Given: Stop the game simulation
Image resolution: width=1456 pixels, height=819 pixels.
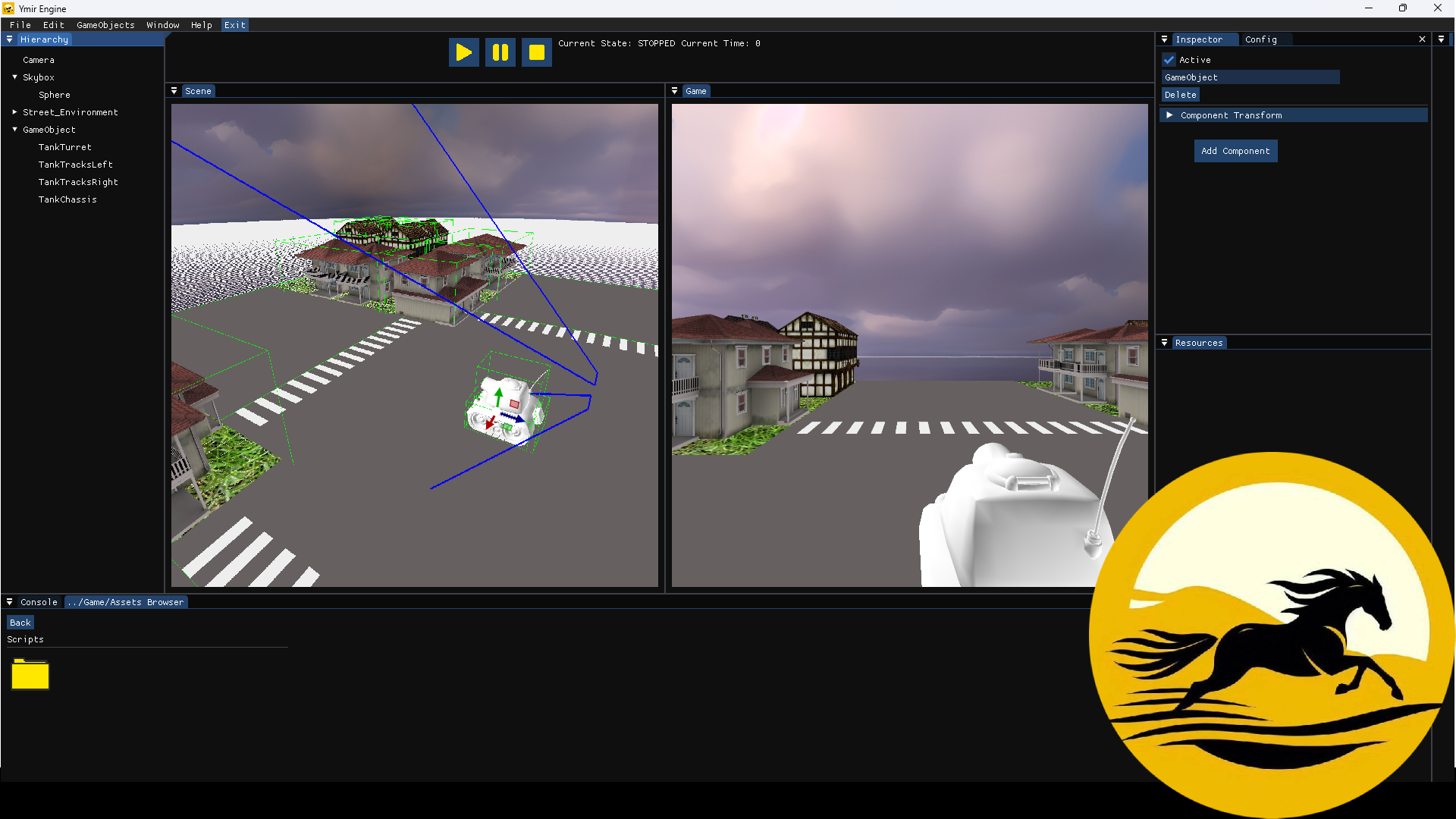Looking at the screenshot, I should (536, 52).
